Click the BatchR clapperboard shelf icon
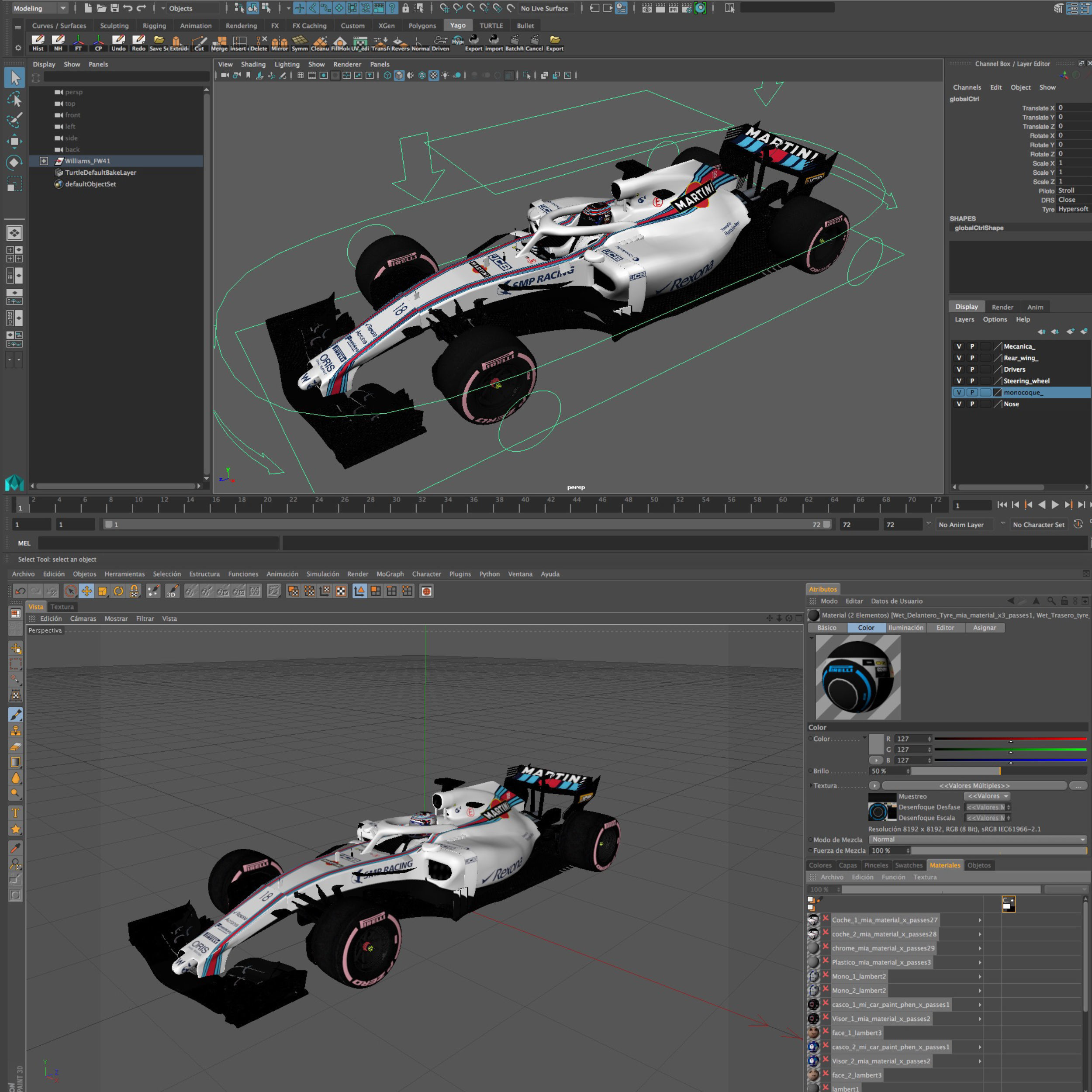Viewport: 1092px width, 1092px height. [x=515, y=43]
